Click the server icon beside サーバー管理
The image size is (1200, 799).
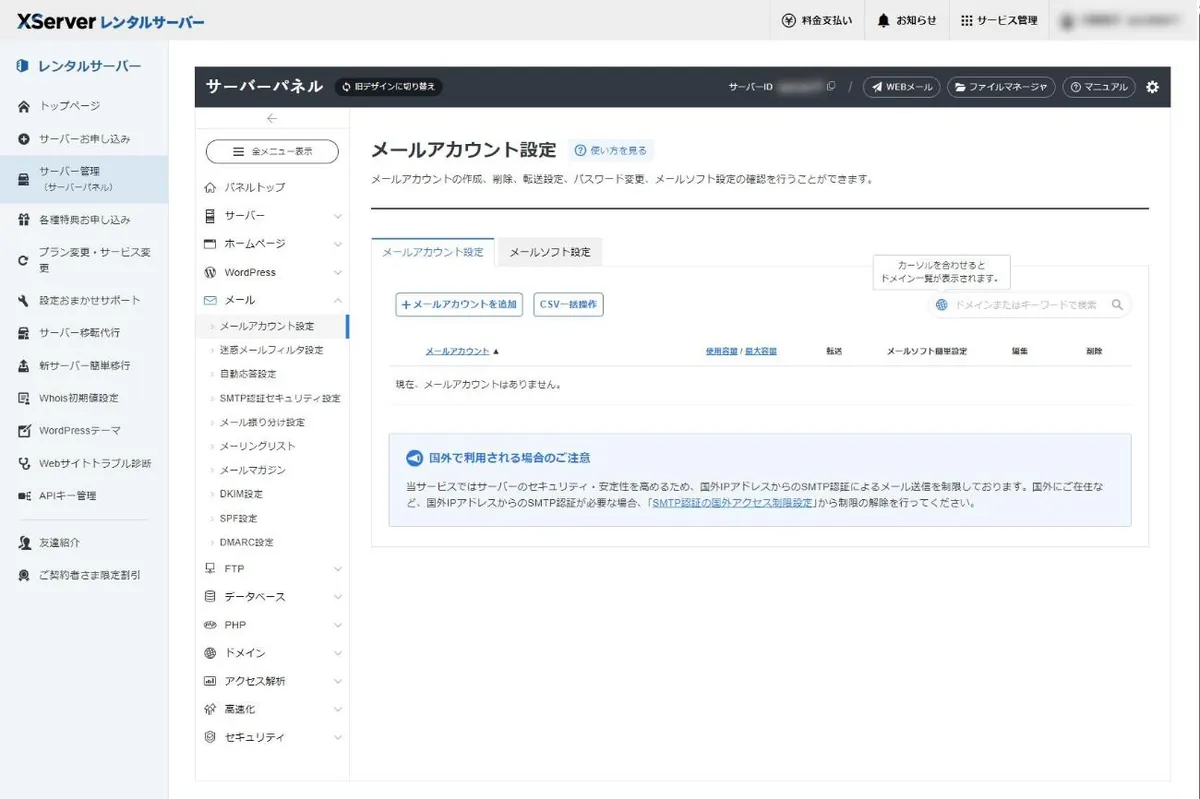(x=24, y=179)
